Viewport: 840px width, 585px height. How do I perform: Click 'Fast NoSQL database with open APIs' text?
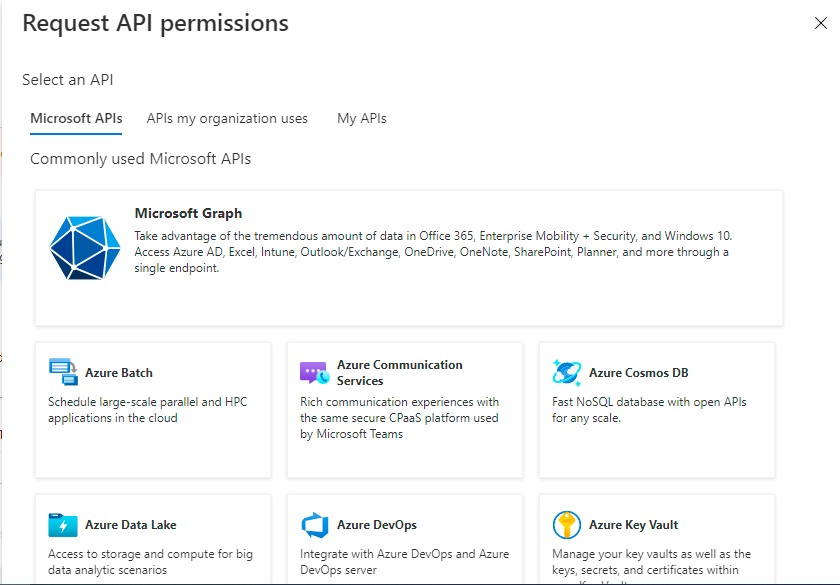649,410
